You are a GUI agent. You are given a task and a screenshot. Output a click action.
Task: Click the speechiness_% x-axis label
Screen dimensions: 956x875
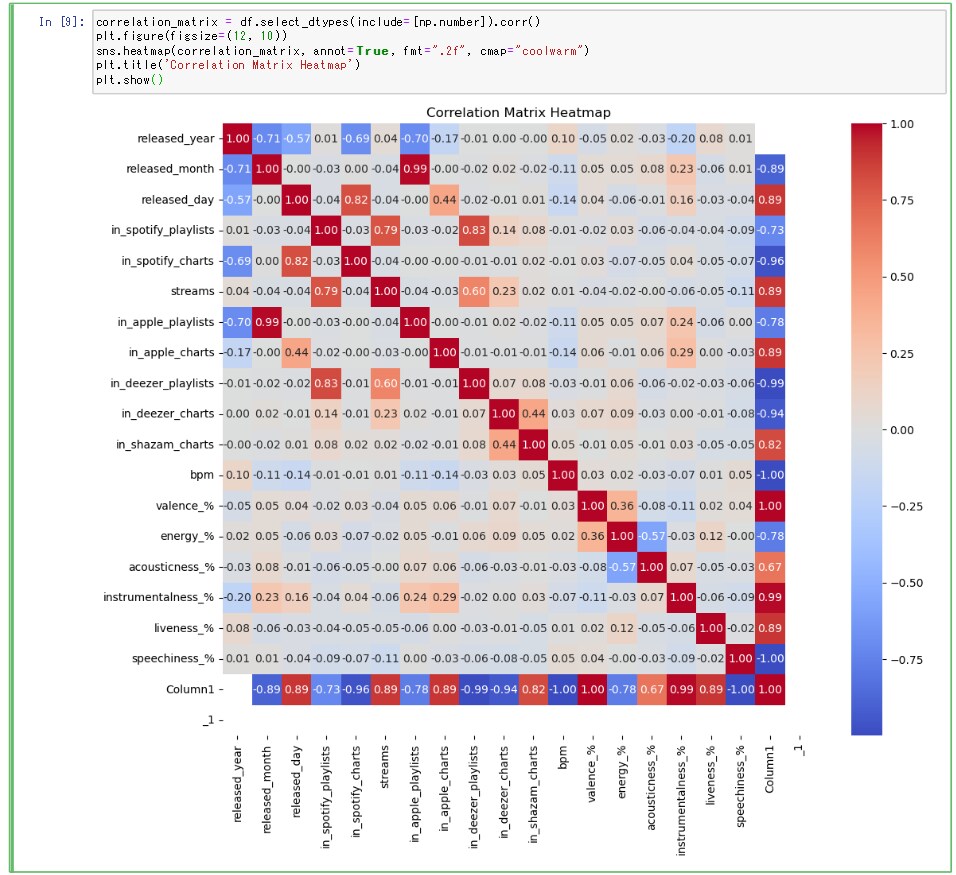[x=740, y=787]
